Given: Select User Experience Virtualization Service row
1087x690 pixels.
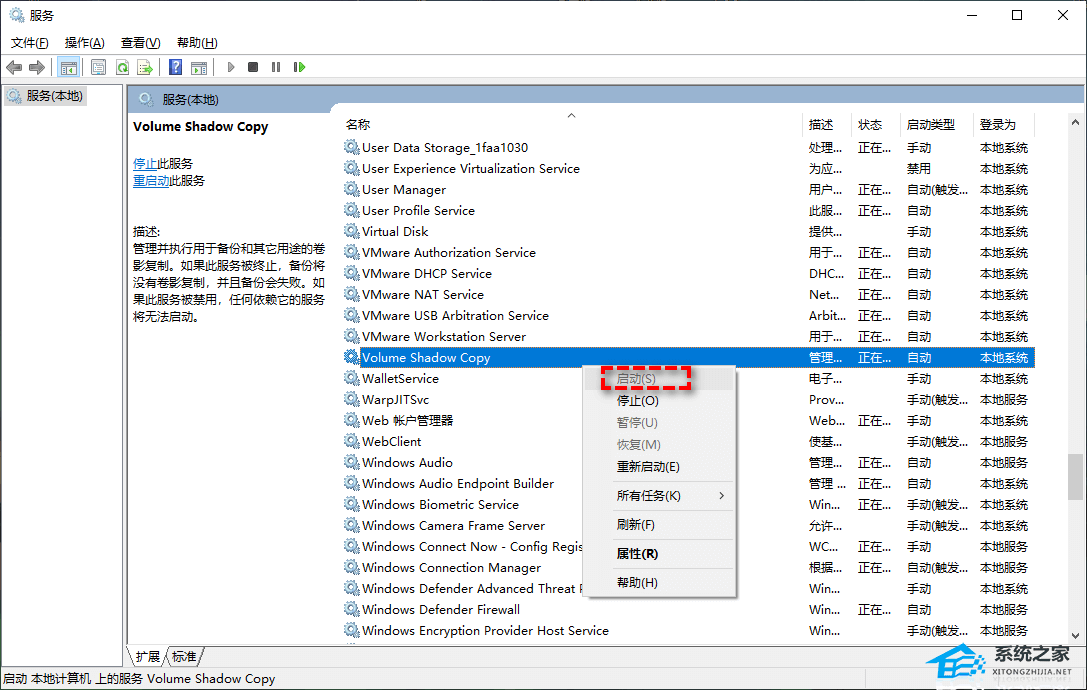Looking at the screenshot, I should pyautogui.click(x=688, y=169).
